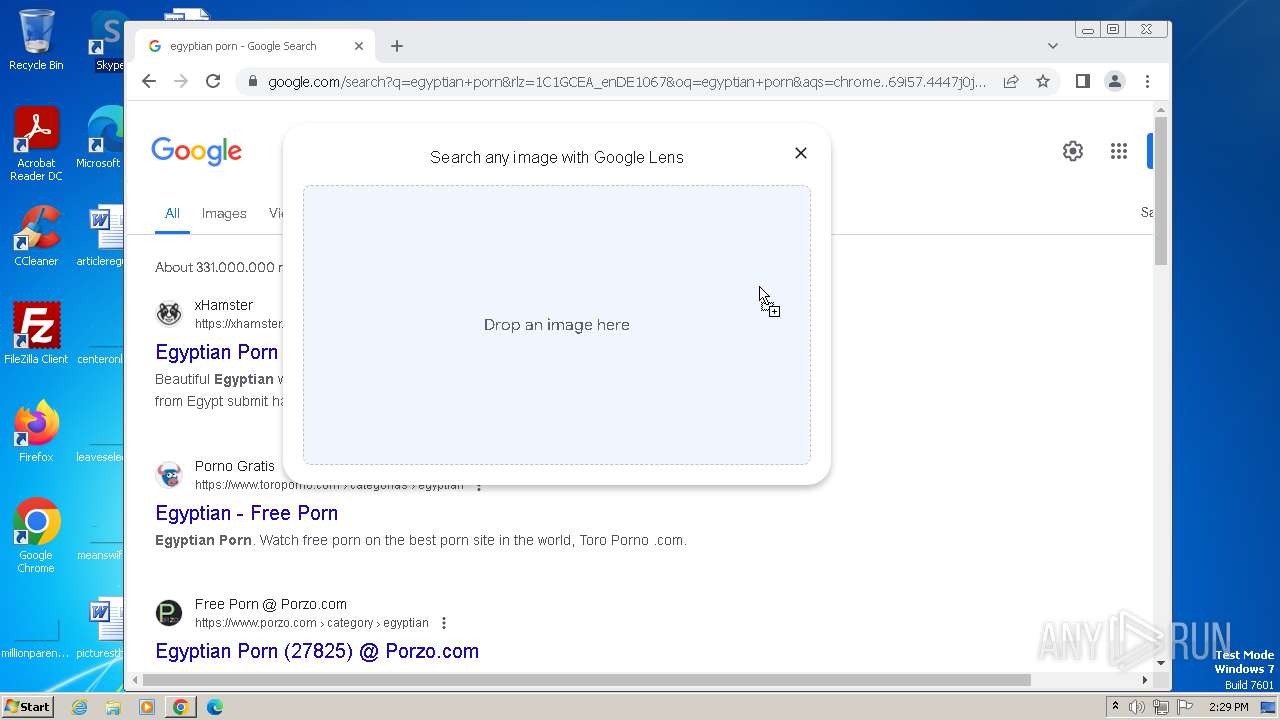Switch to the Images tab
Image resolution: width=1280 pixels, height=720 pixels.
[224, 213]
